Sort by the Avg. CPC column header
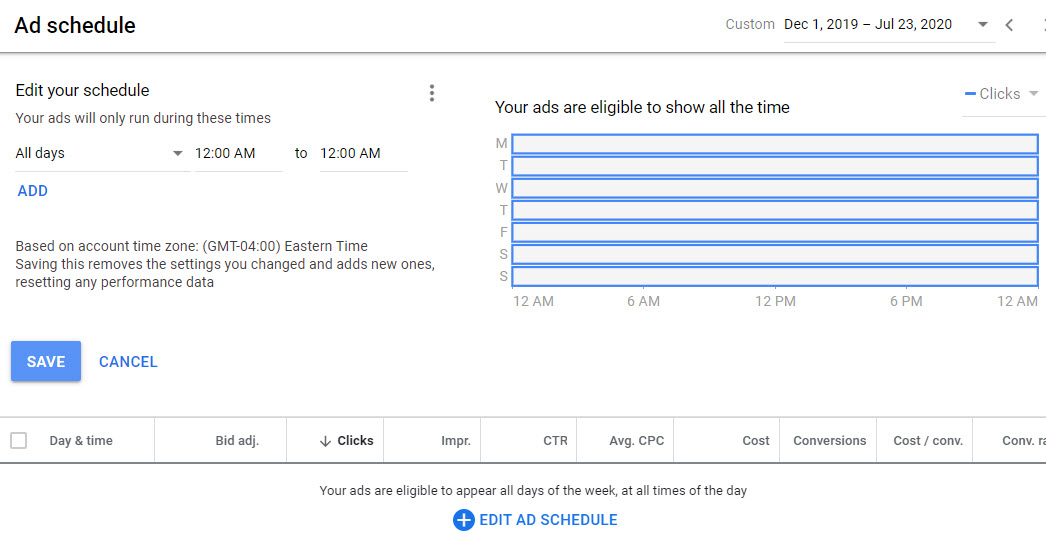Viewport: 1046px width, 550px height. pyautogui.click(x=636, y=441)
